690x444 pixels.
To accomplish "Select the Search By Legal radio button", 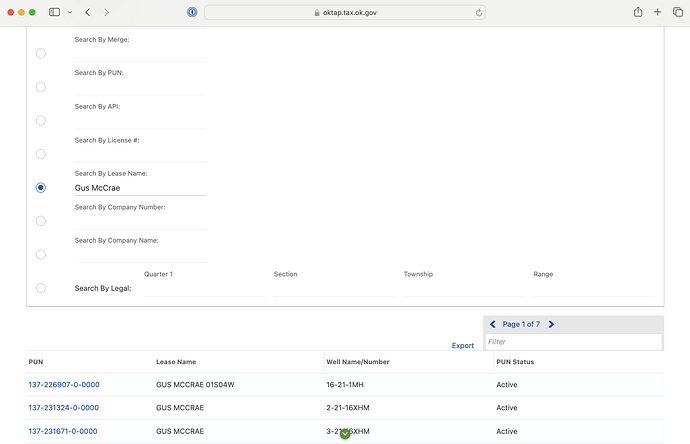I will point(40,288).
